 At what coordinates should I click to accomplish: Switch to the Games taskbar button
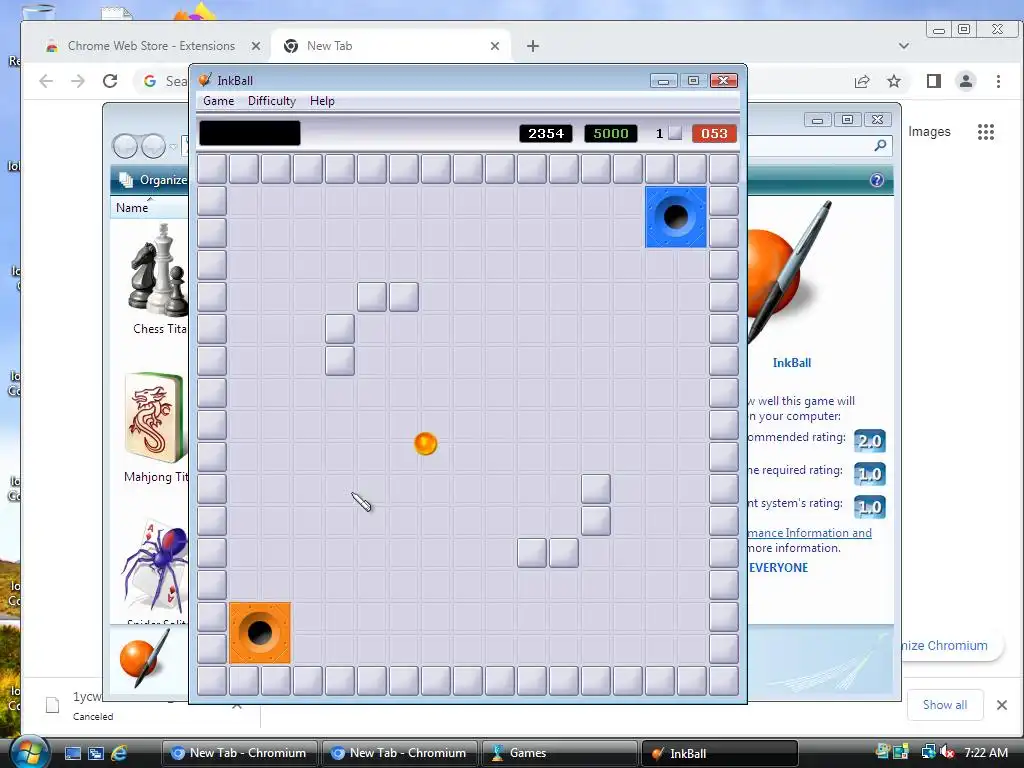tap(559, 753)
